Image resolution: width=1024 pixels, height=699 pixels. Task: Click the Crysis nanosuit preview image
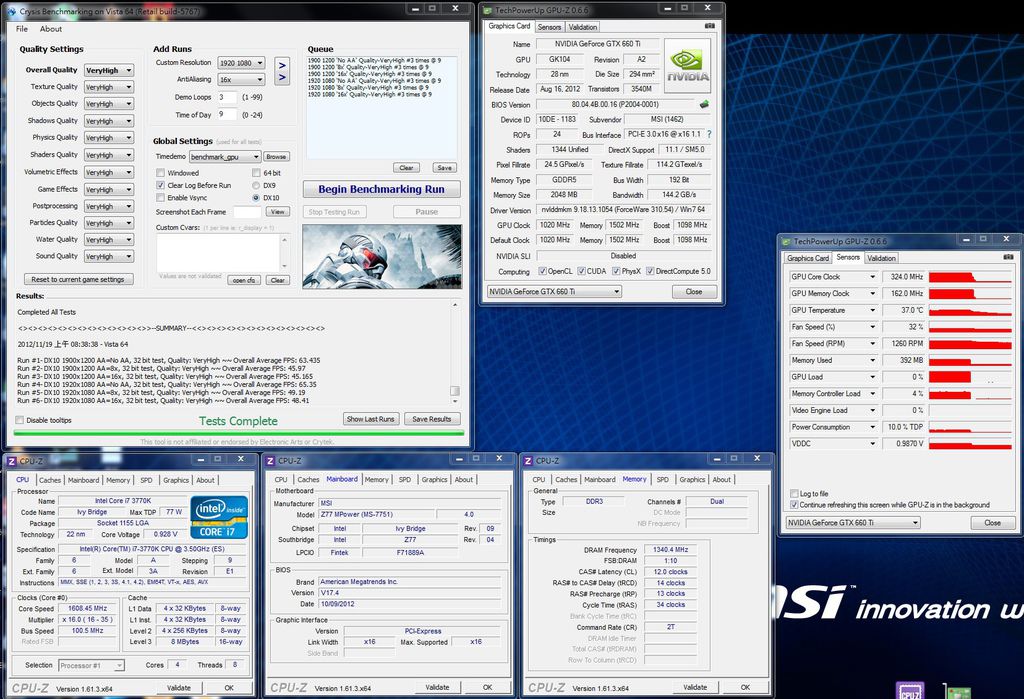382,257
